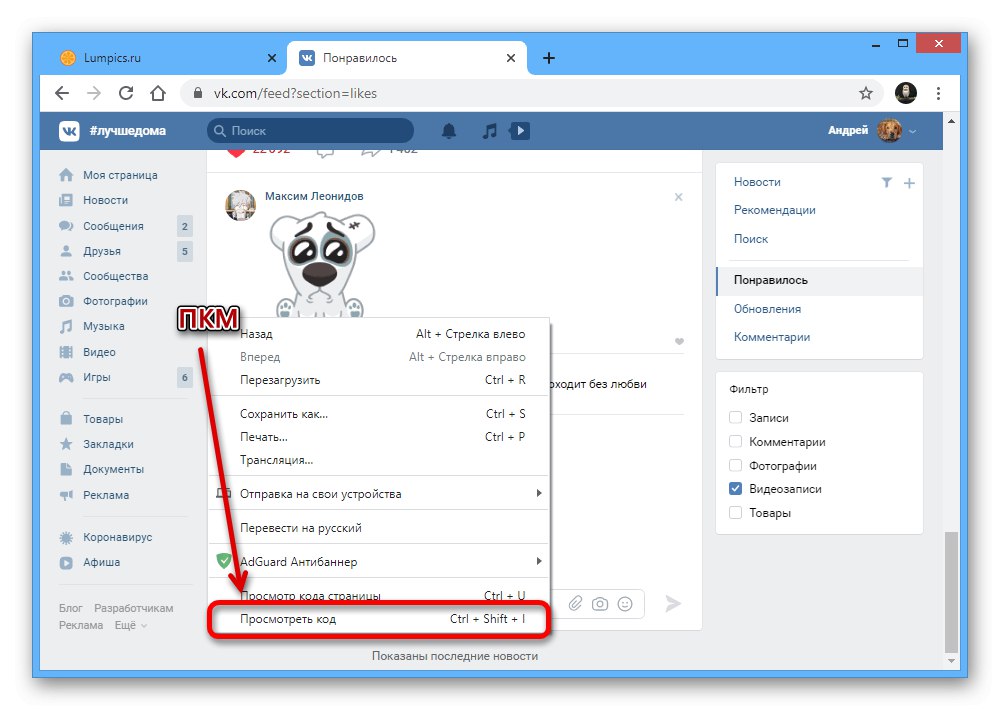Viewport: 1000px width, 710px height.
Task: Check the Записи filter checkbox
Action: click(x=735, y=417)
